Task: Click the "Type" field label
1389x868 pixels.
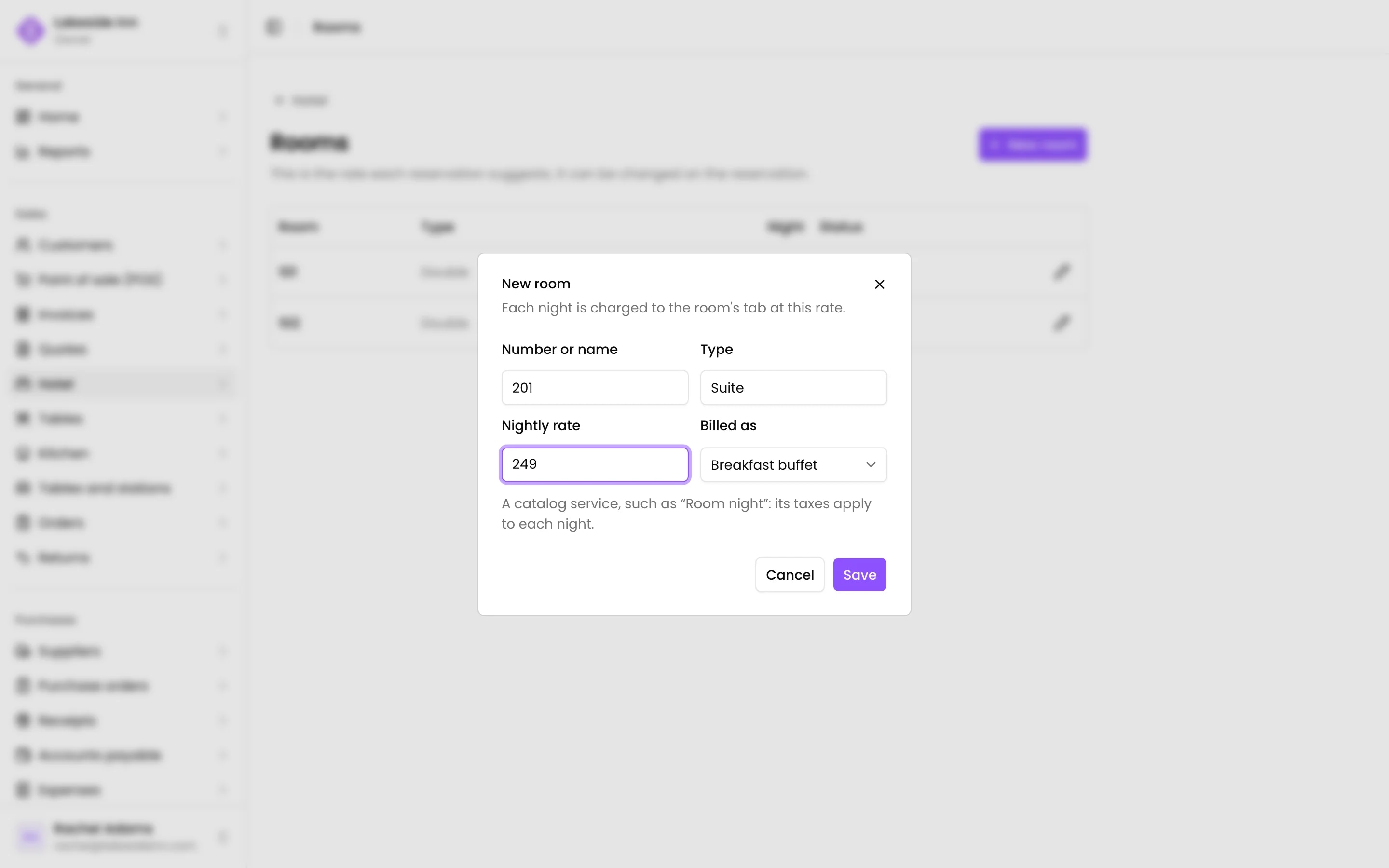Action: point(716,350)
